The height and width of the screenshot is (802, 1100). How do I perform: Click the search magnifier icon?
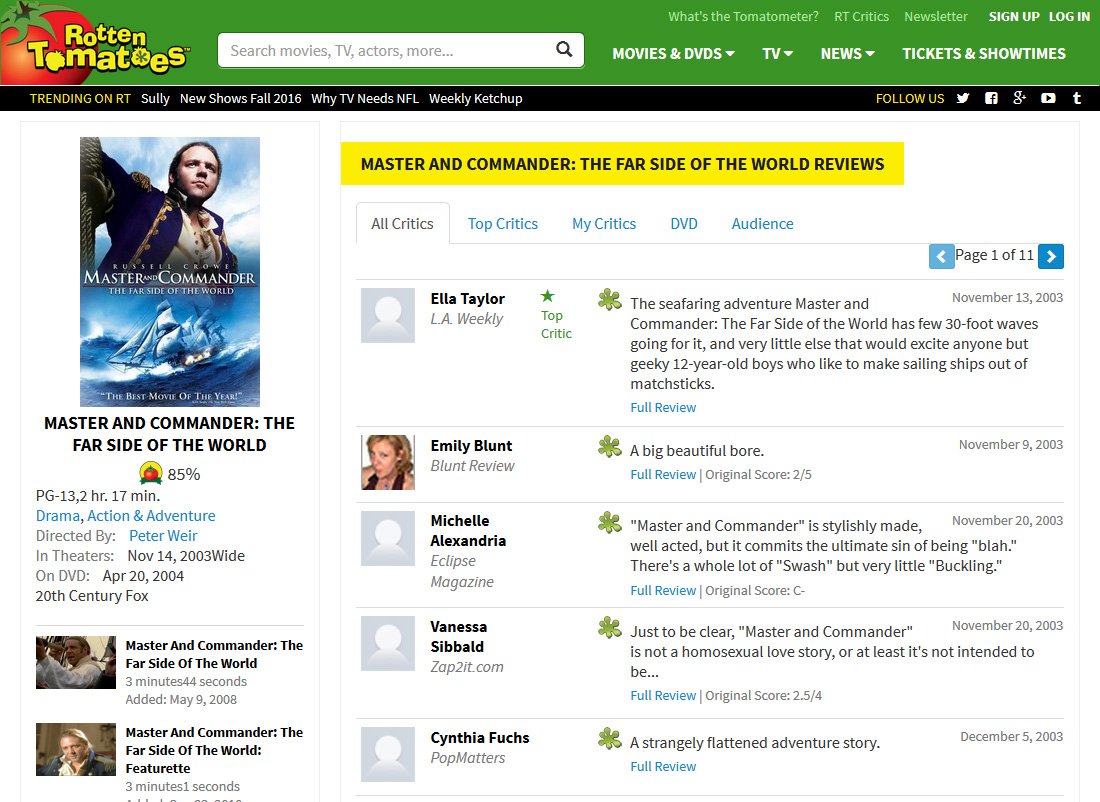(x=564, y=49)
